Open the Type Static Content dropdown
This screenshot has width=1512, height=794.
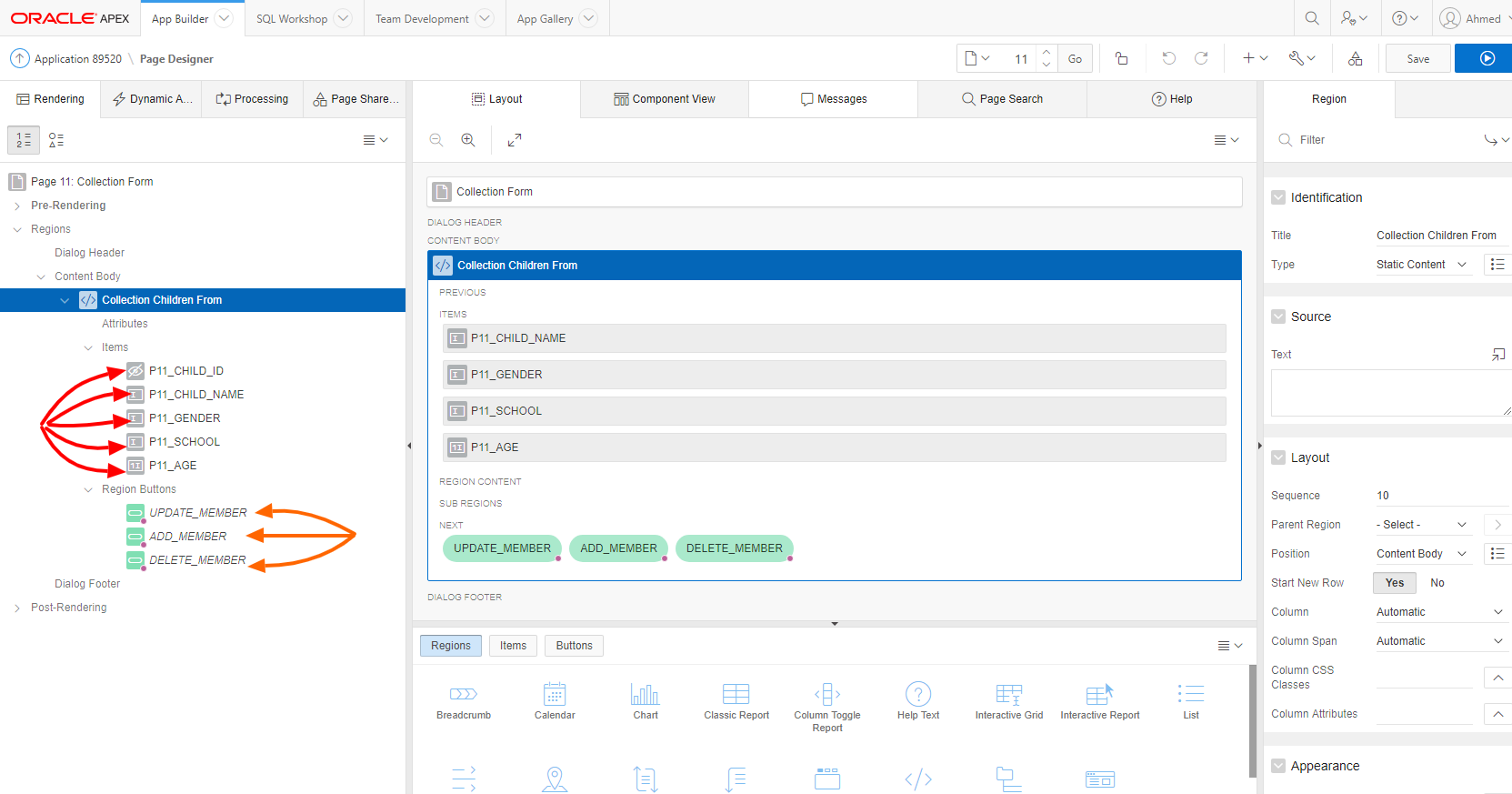tap(1421, 265)
